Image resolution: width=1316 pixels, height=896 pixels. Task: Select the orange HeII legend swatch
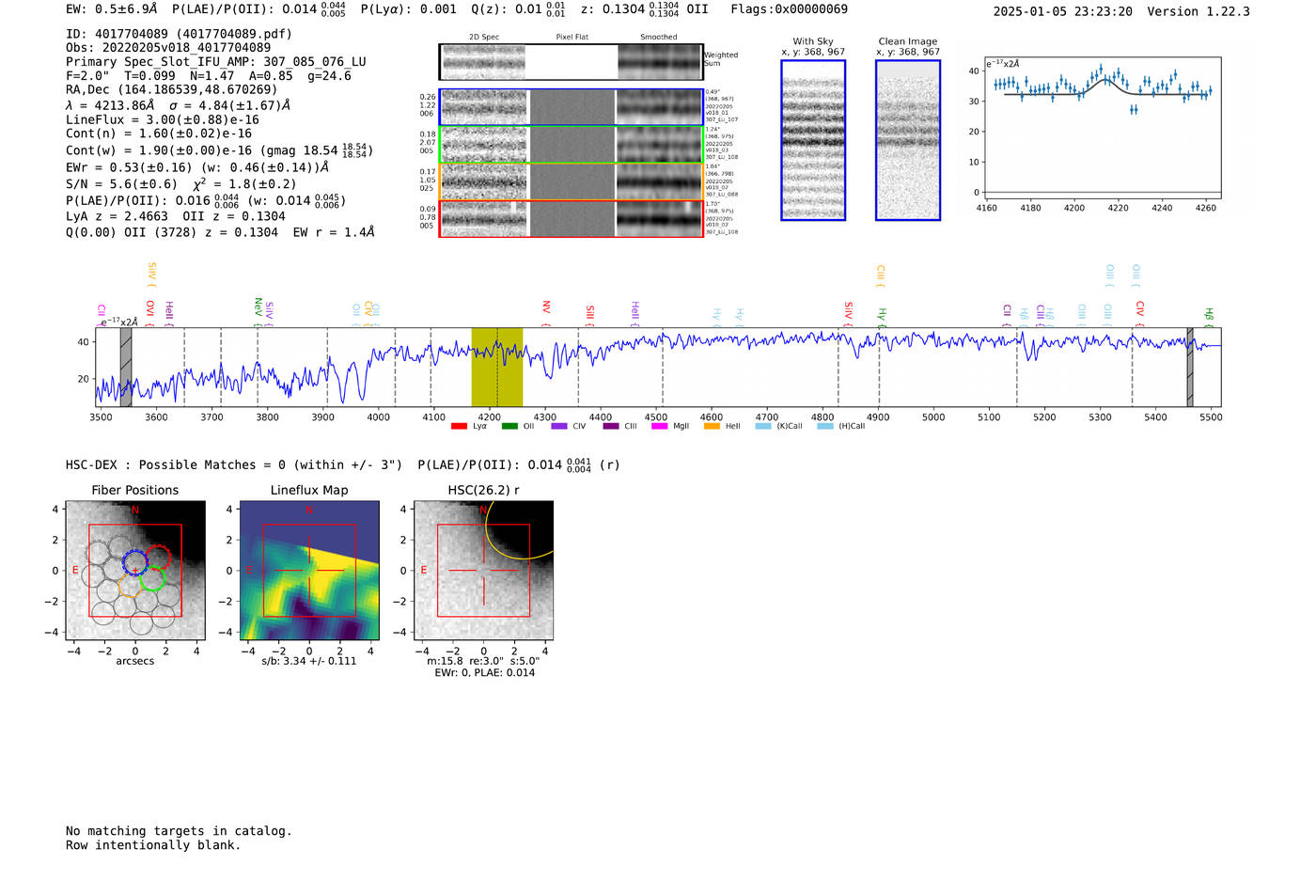[x=712, y=427]
